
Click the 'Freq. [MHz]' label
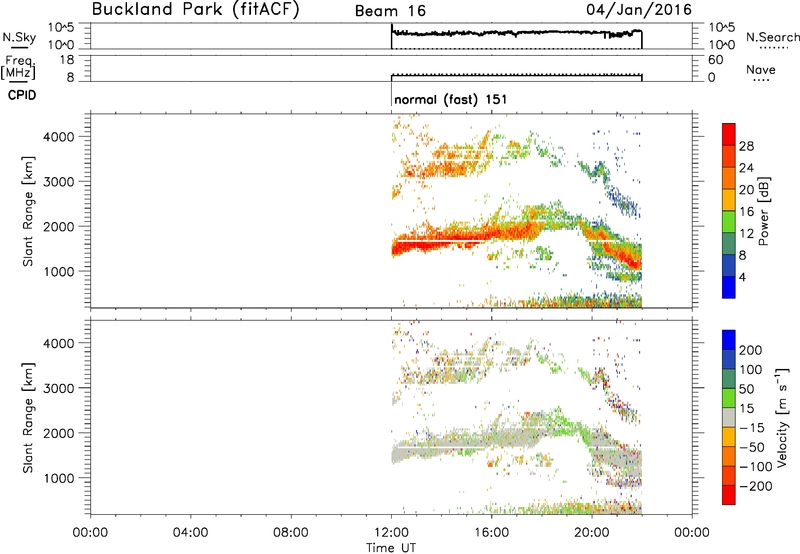(x=18, y=67)
